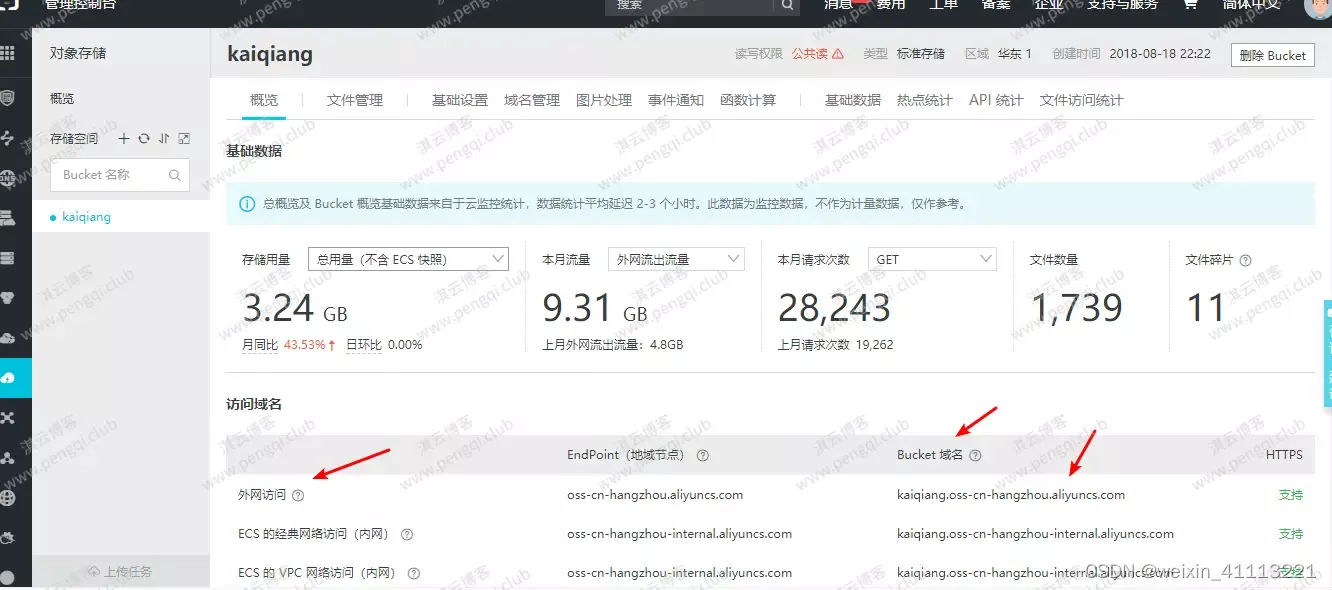Click the apps grid icon at top of sidebar
This screenshot has height=590, width=1332.
[x=14, y=51]
